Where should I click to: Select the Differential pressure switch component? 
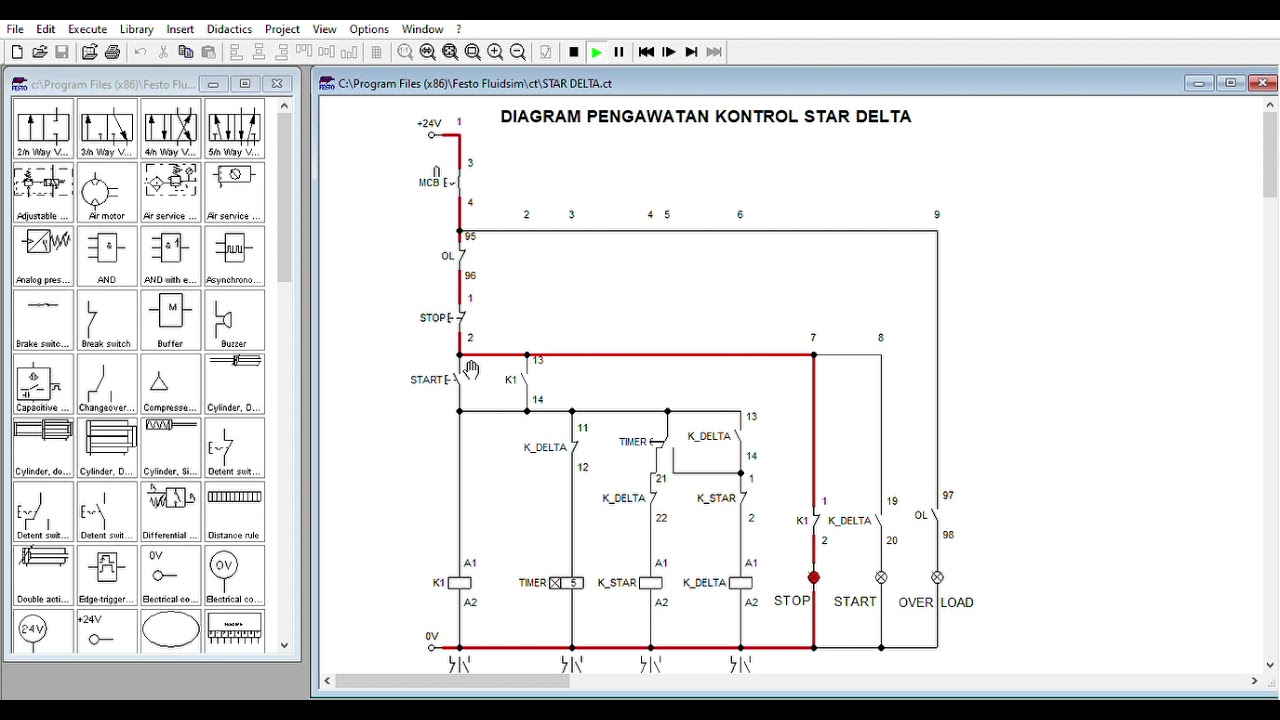(171, 513)
